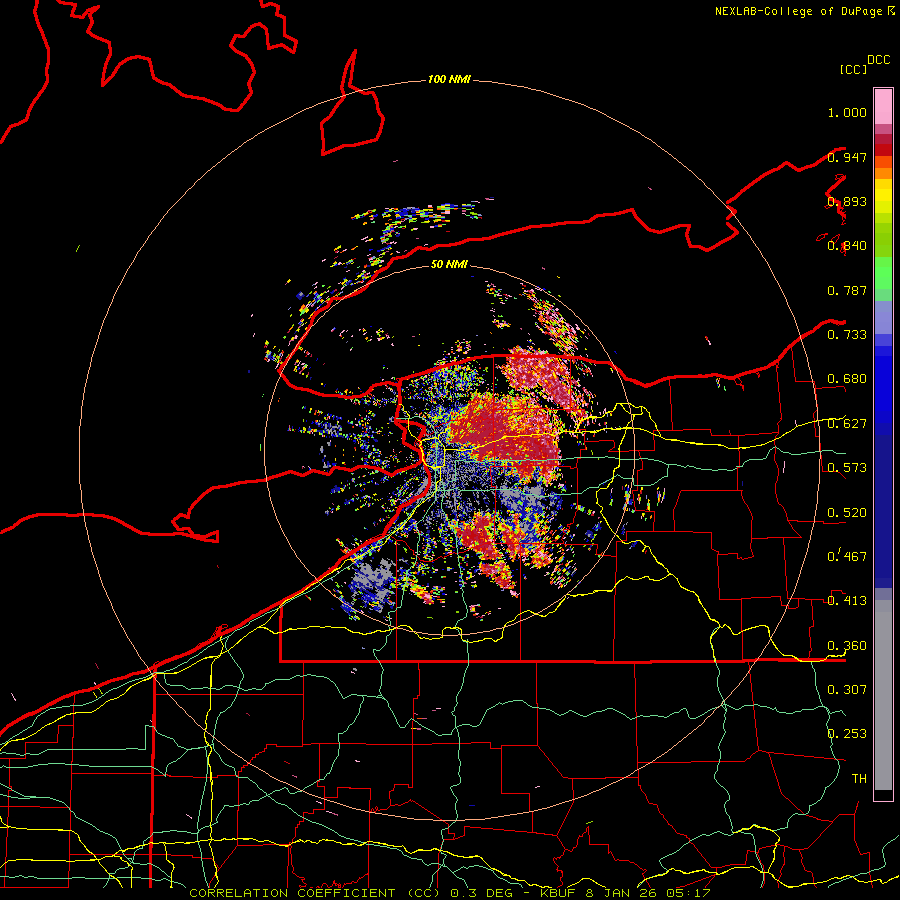The width and height of the screenshot is (900, 900).
Task: Click the CORRELATION COEFFICIENT caption words
Action: [x=292, y=893]
